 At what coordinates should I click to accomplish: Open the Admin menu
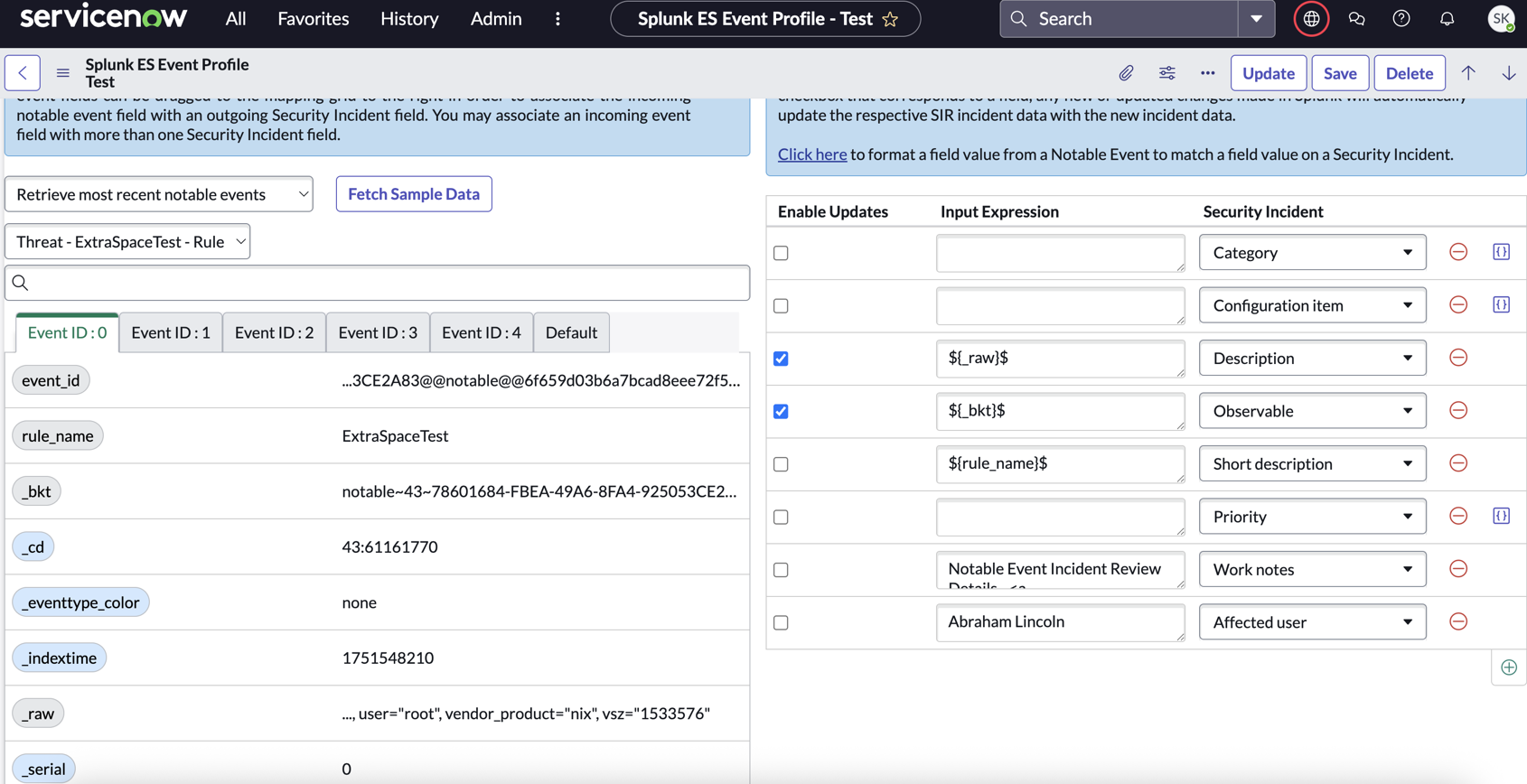(x=496, y=19)
